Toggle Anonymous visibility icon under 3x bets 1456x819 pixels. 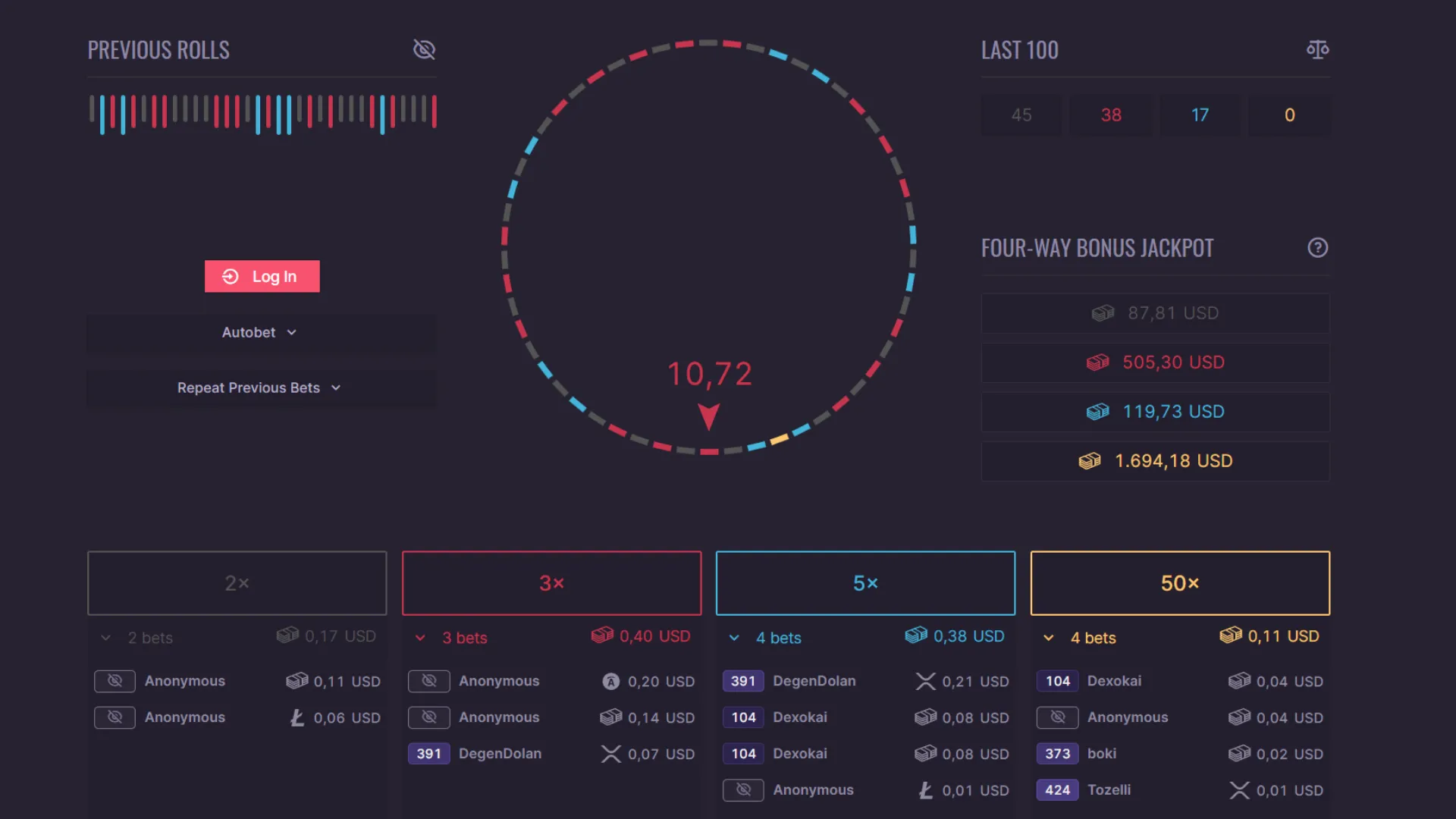point(429,680)
